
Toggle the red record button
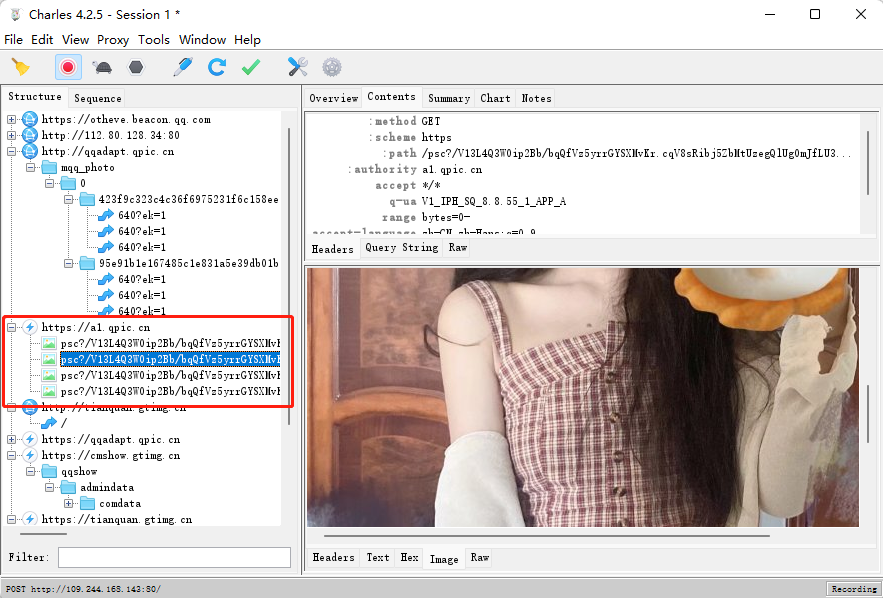(68, 67)
